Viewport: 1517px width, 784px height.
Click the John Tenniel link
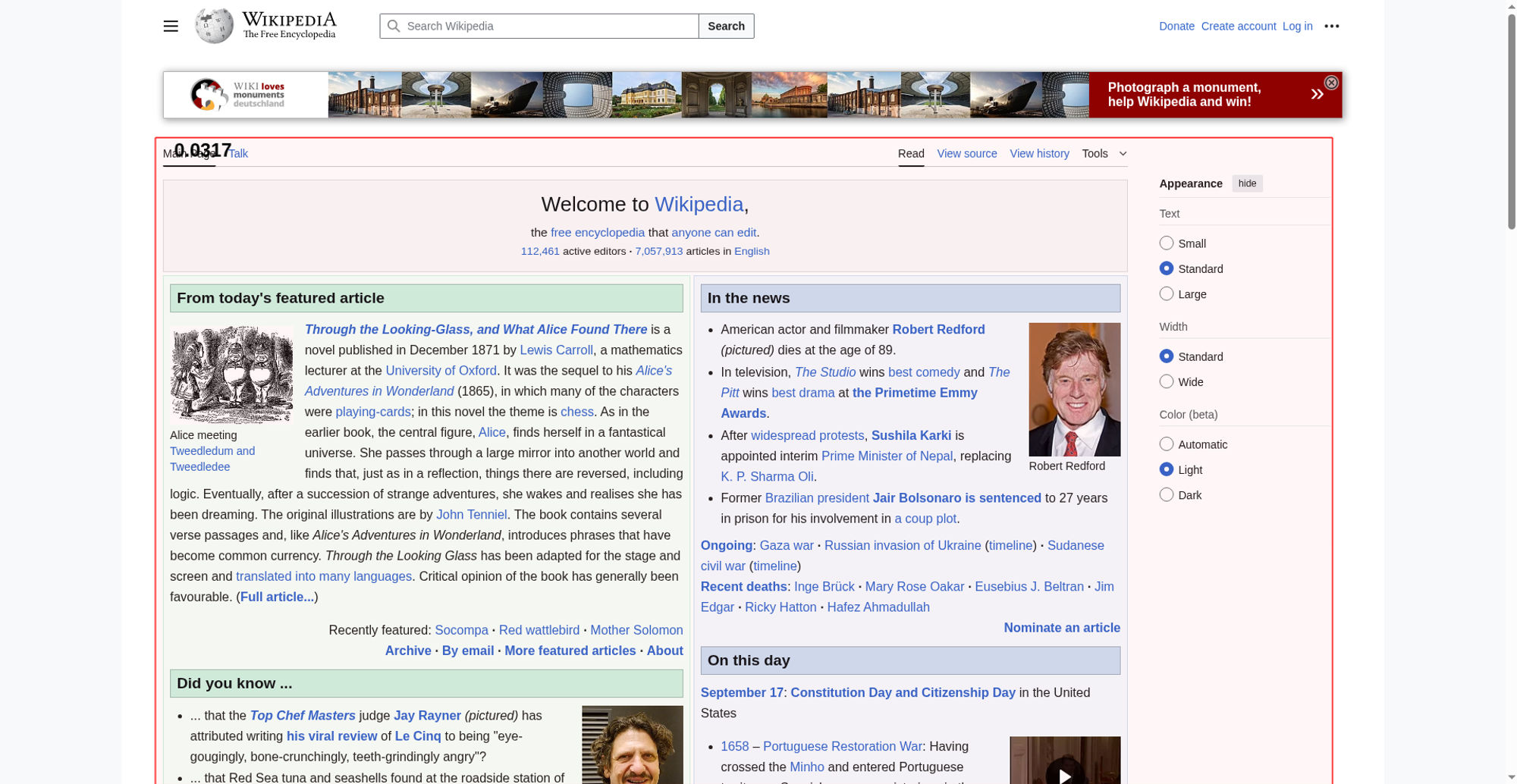click(471, 515)
